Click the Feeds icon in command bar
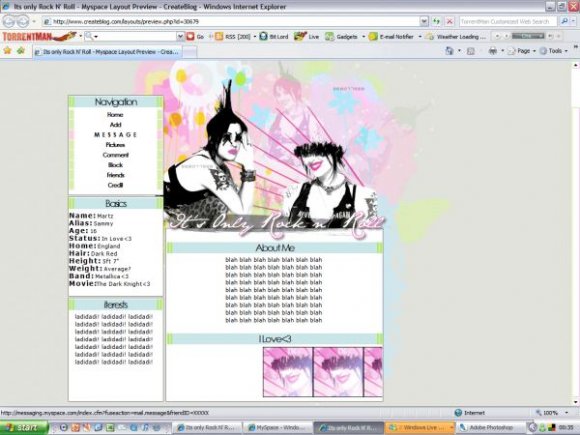580x435 pixels. point(471,51)
